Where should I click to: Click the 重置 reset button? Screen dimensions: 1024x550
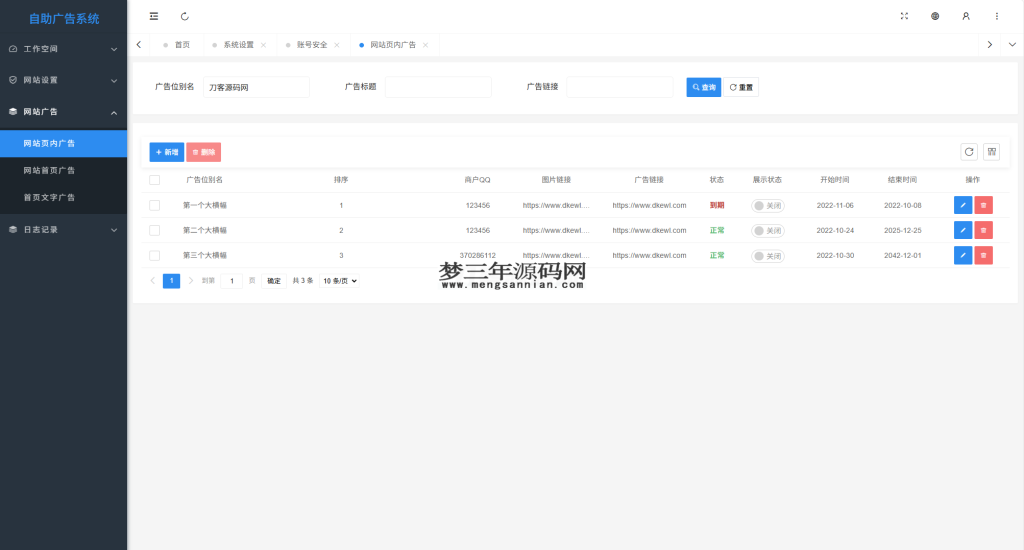[741, 87]
